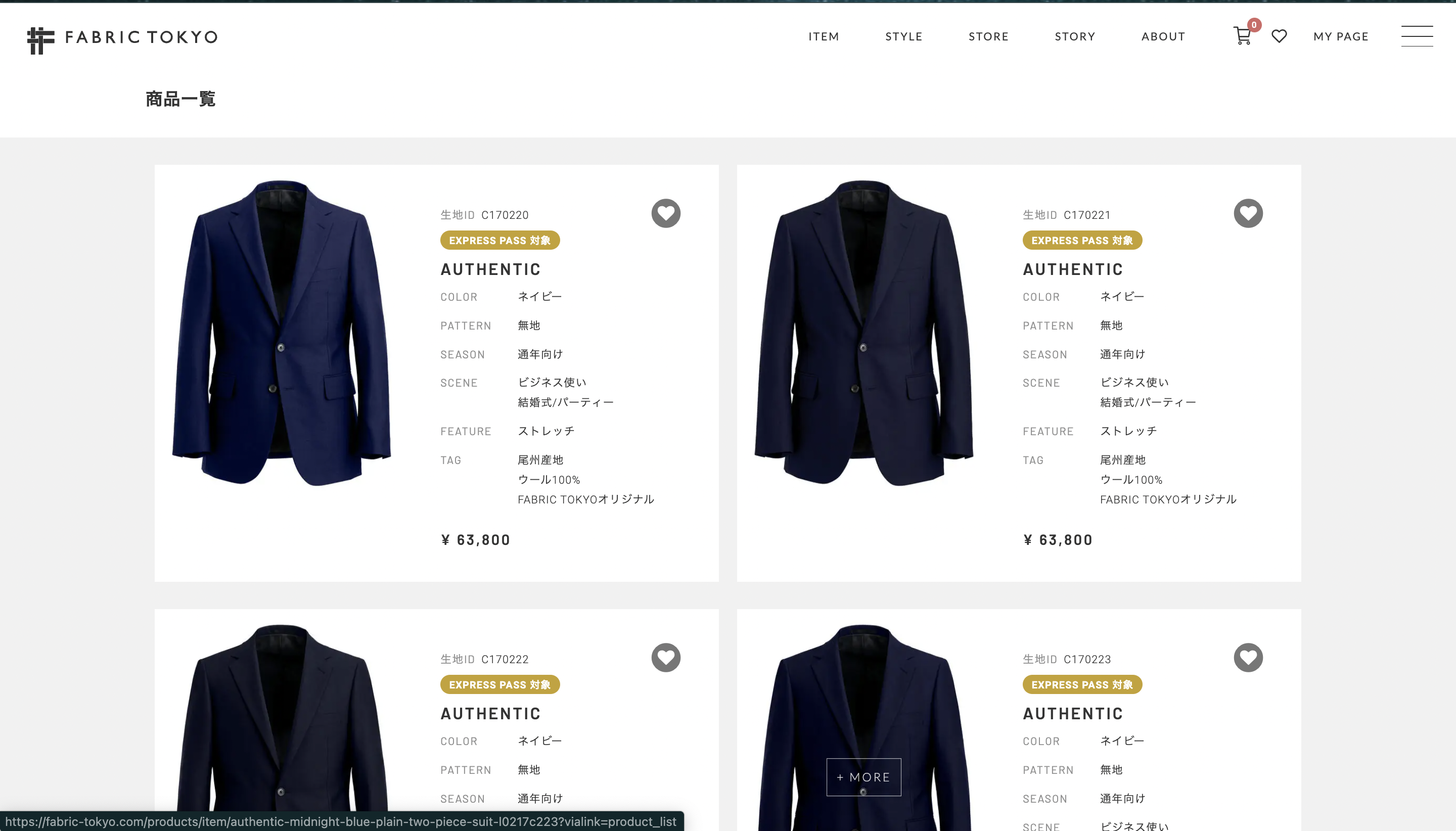Click 生地ID C170222 text
The height and width of the screenshot is (831, 1456).
coord(484,659)
